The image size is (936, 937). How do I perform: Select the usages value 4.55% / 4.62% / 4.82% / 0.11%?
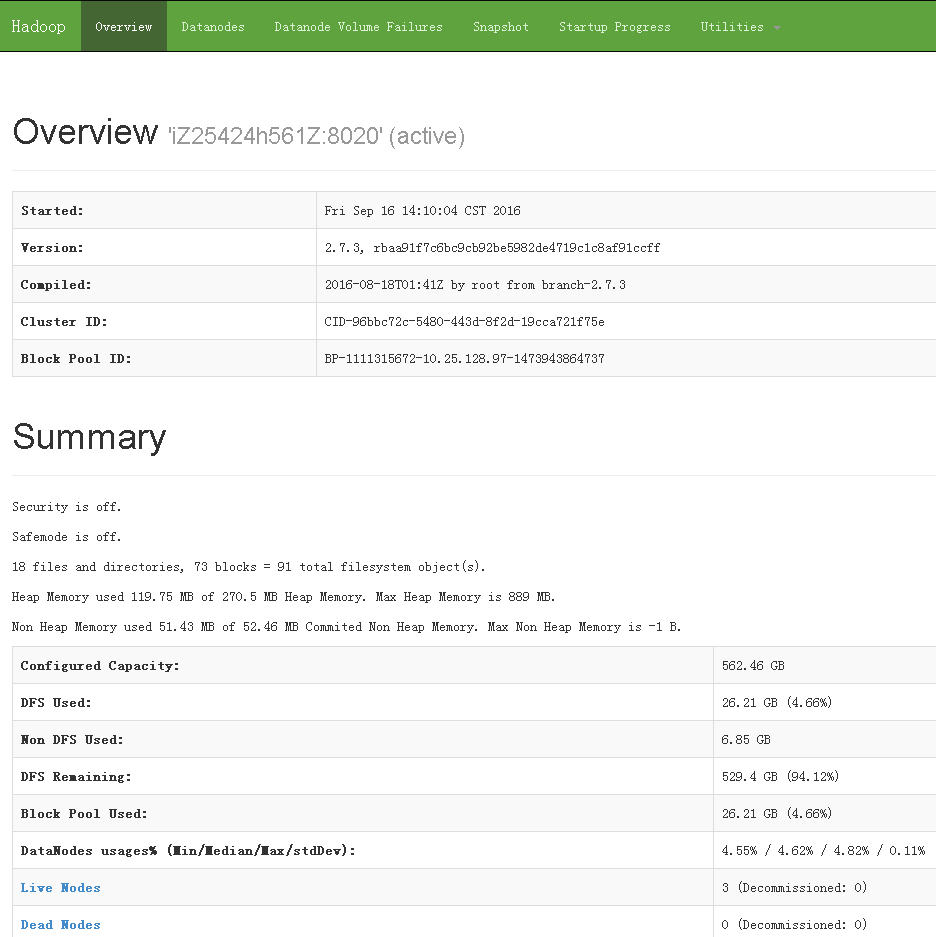tap(824, 851)
